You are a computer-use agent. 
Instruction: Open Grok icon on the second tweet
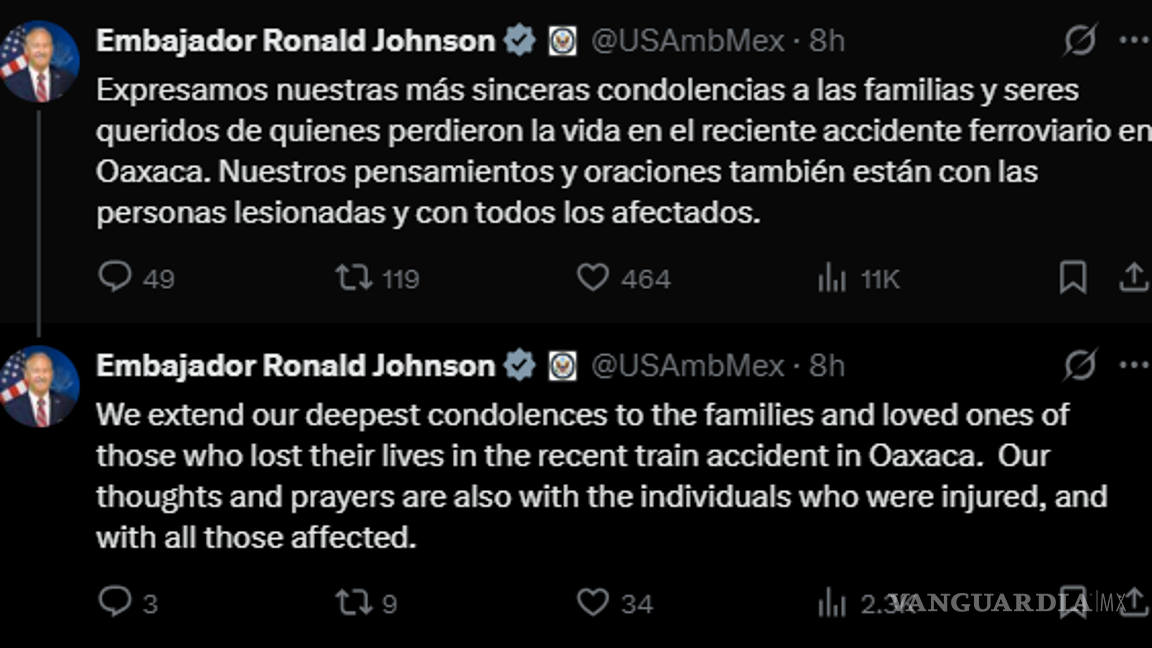click(x=1080, y=366)
